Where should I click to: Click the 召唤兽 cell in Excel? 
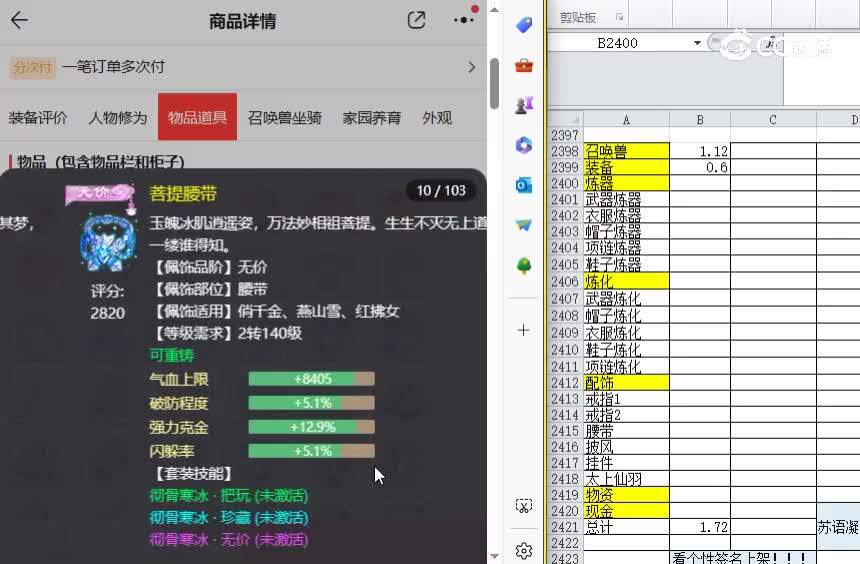pos(626,151)
